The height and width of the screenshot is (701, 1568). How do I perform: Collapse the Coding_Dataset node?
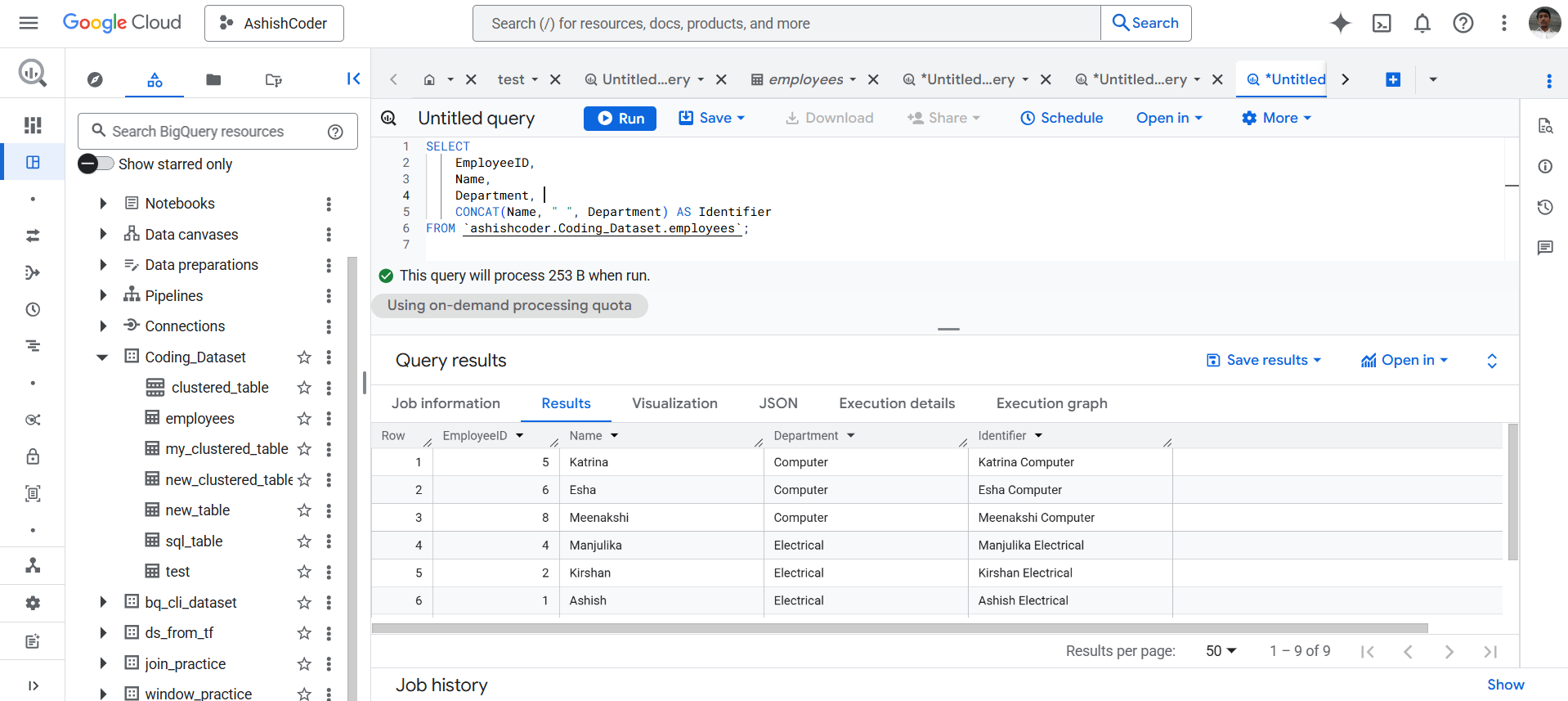[x=102, y=357]
